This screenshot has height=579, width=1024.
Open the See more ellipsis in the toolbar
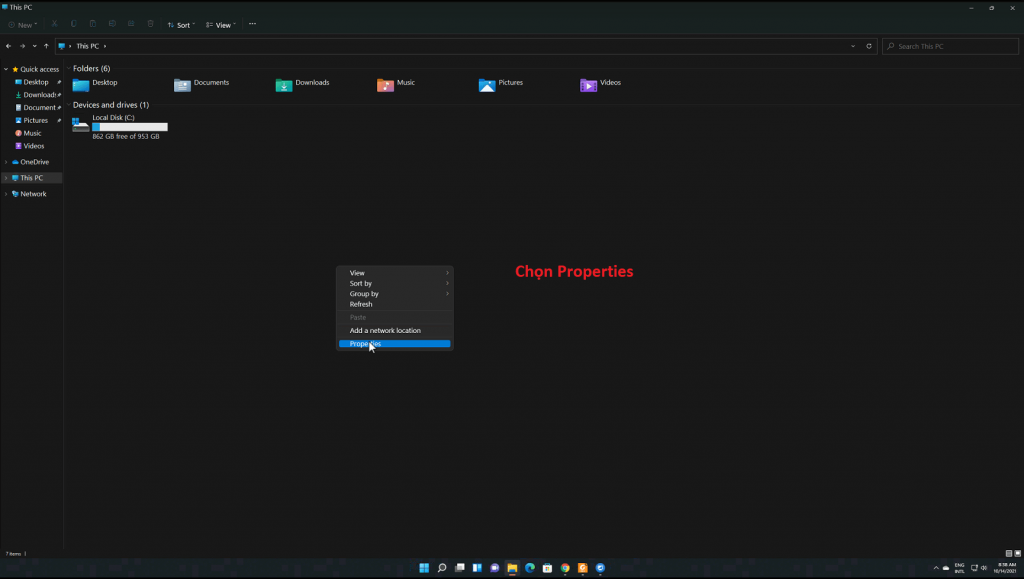tap(252, 24)
